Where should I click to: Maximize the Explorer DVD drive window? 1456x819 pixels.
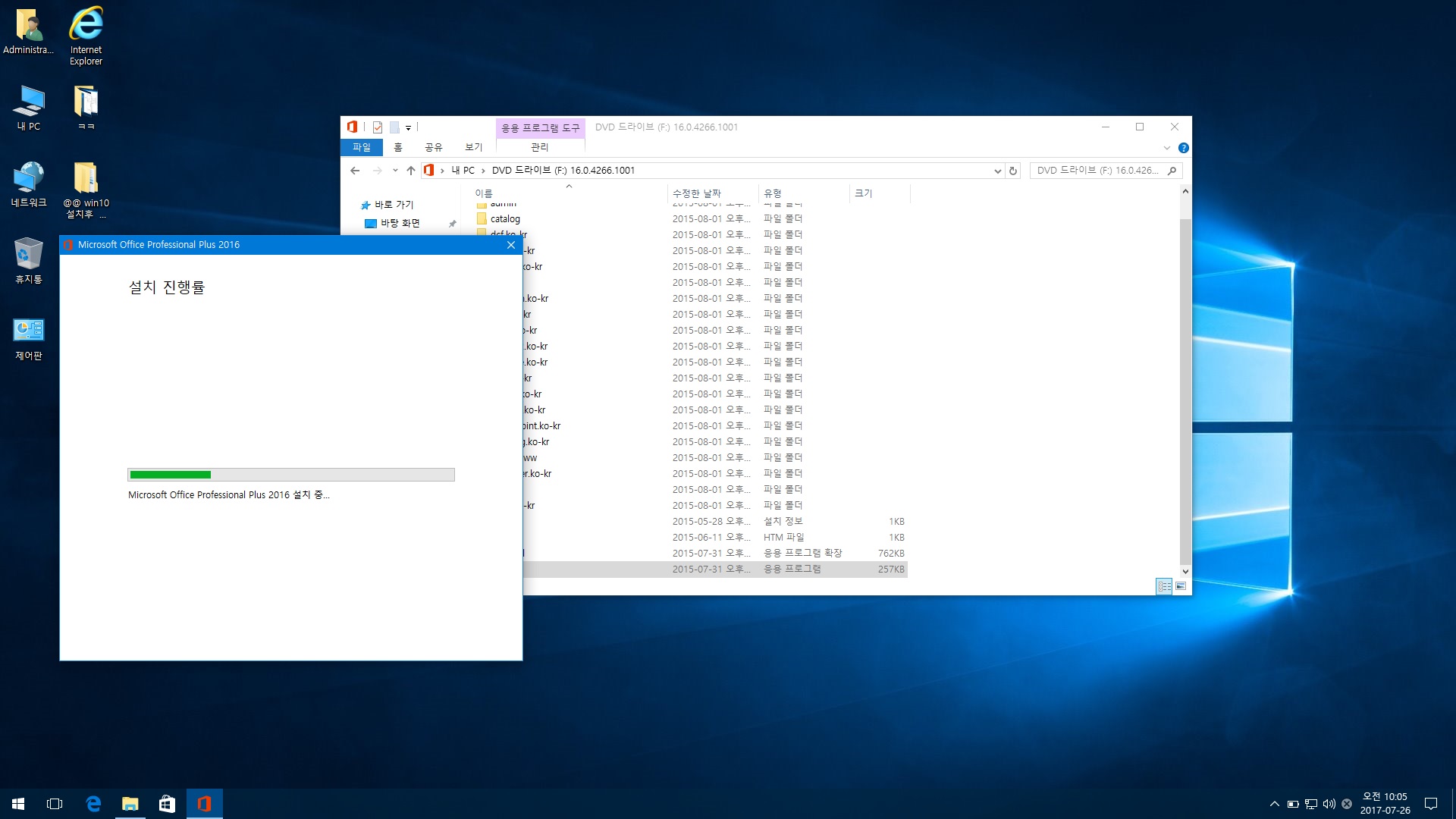pos(1140,127)
